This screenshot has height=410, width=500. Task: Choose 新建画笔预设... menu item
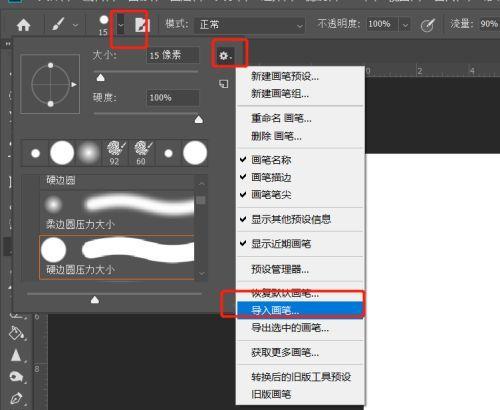click(300, 76)
